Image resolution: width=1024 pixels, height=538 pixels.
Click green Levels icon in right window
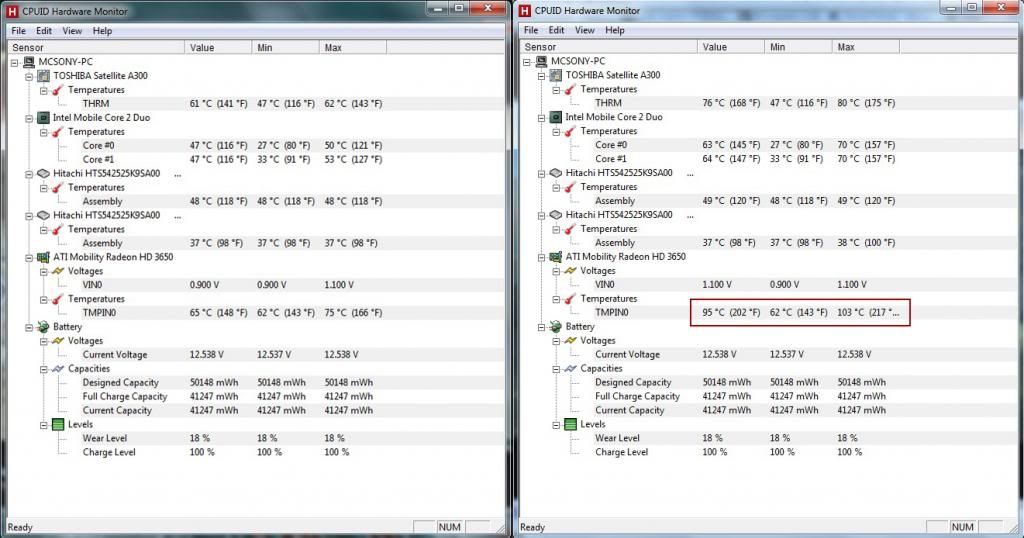pos(570,424)
